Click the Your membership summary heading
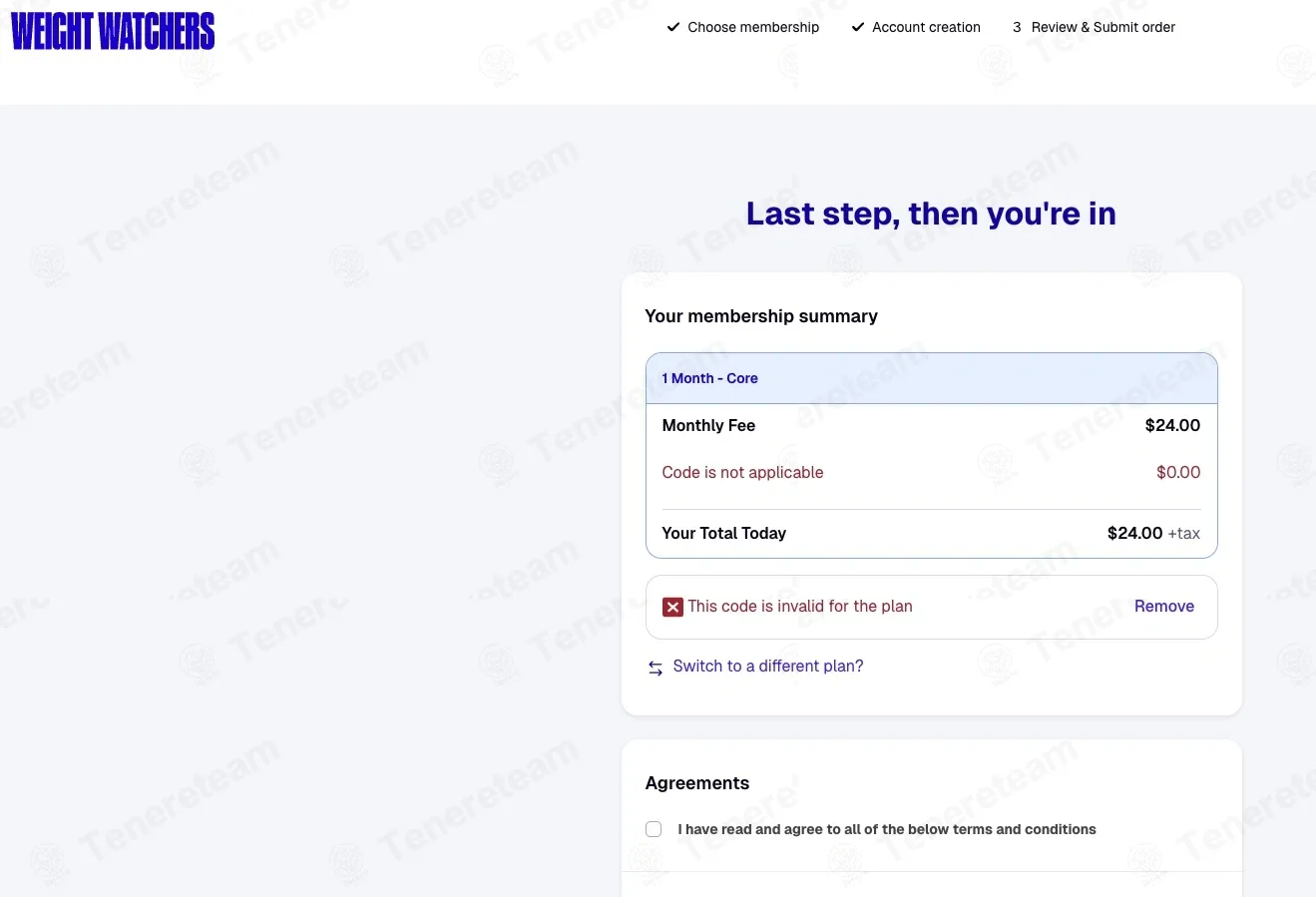 tap(761, 316)
